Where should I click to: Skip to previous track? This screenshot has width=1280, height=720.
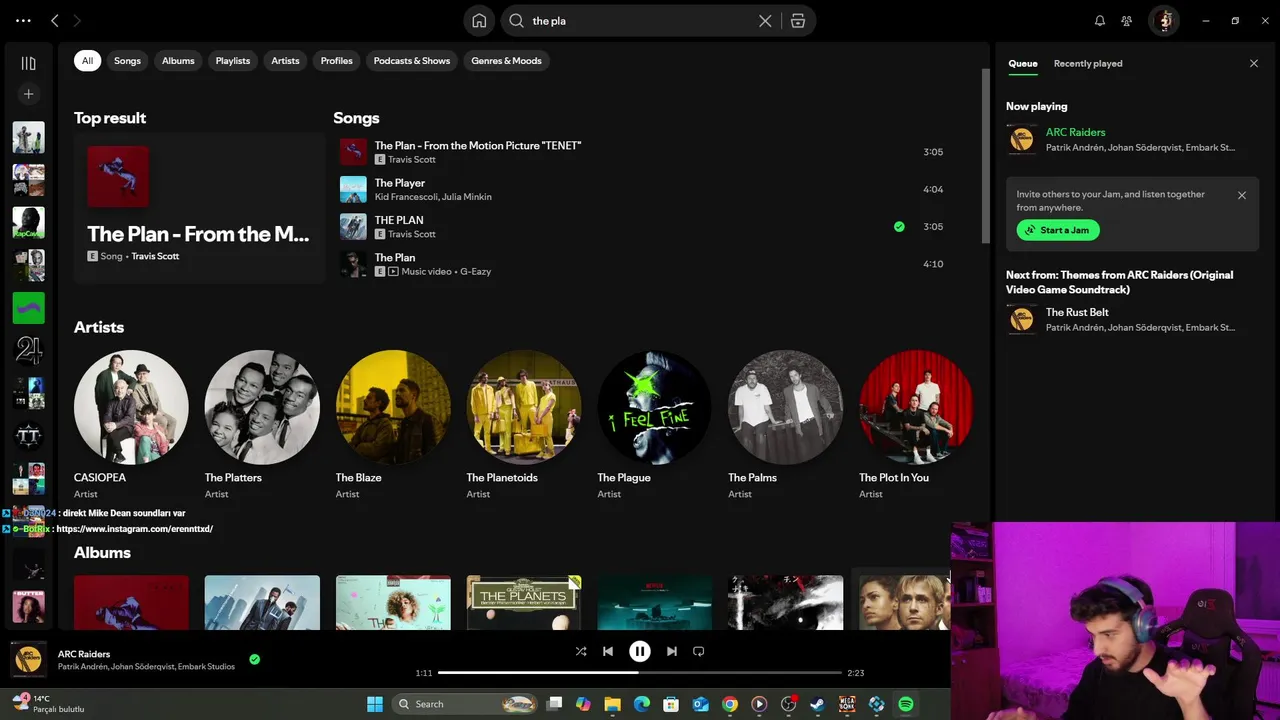click(608, 651)
